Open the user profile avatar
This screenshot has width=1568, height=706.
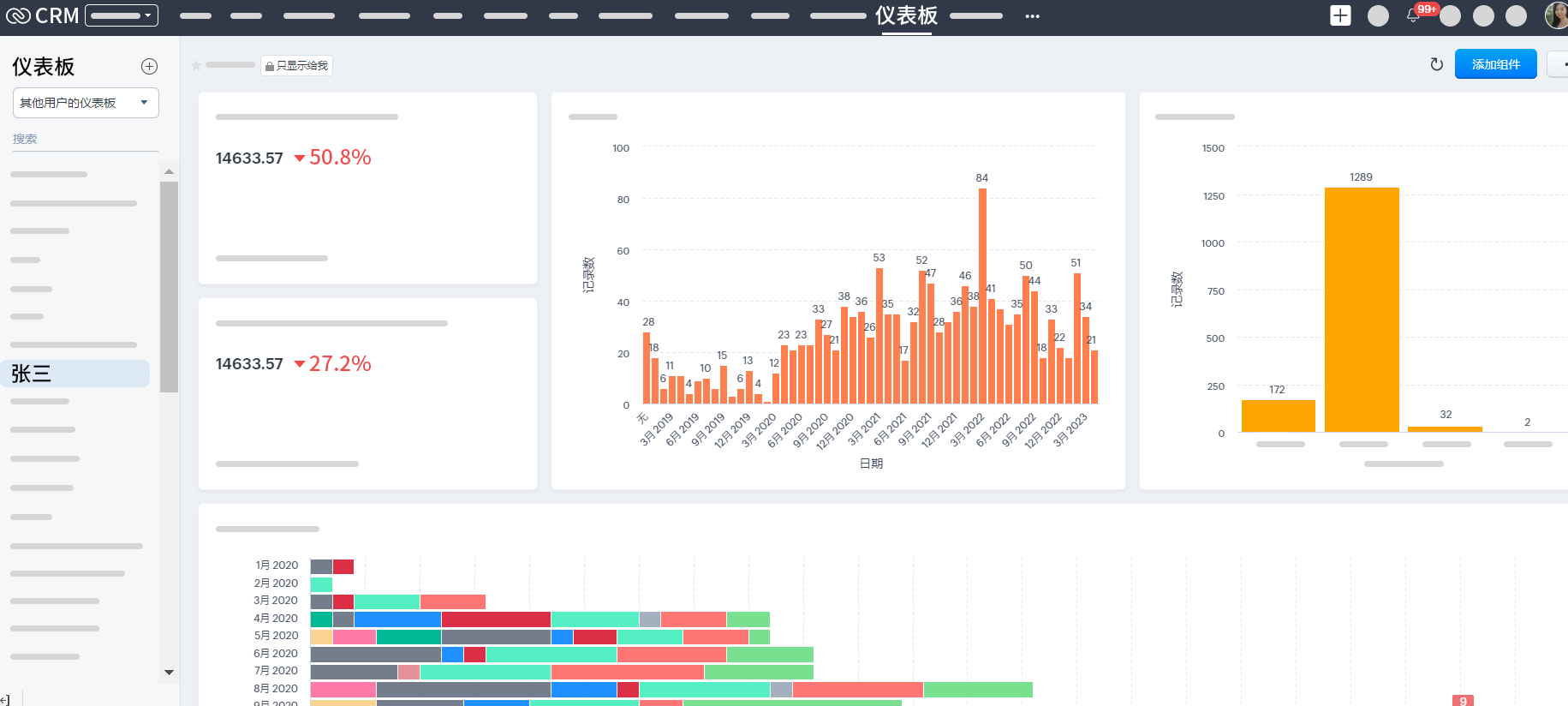pos(1556,15)
